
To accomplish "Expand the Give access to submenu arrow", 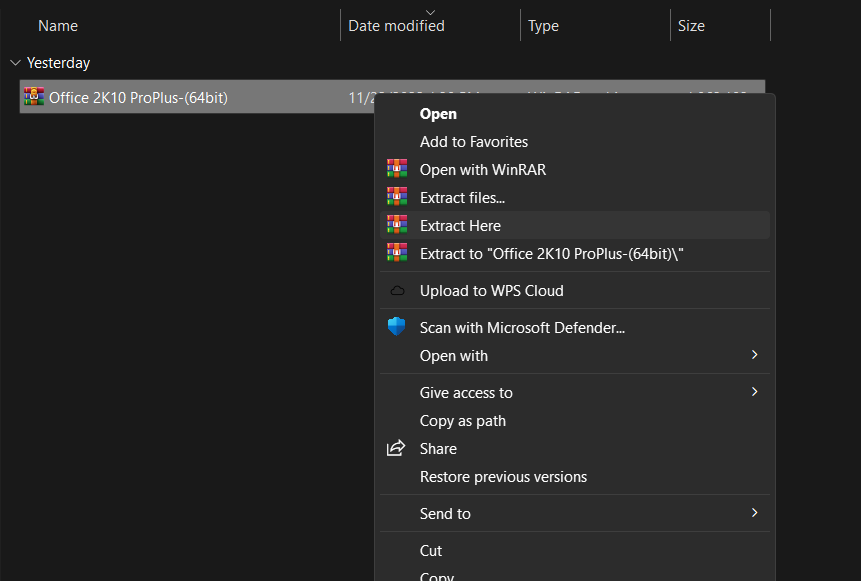I will tap(754, 392).
